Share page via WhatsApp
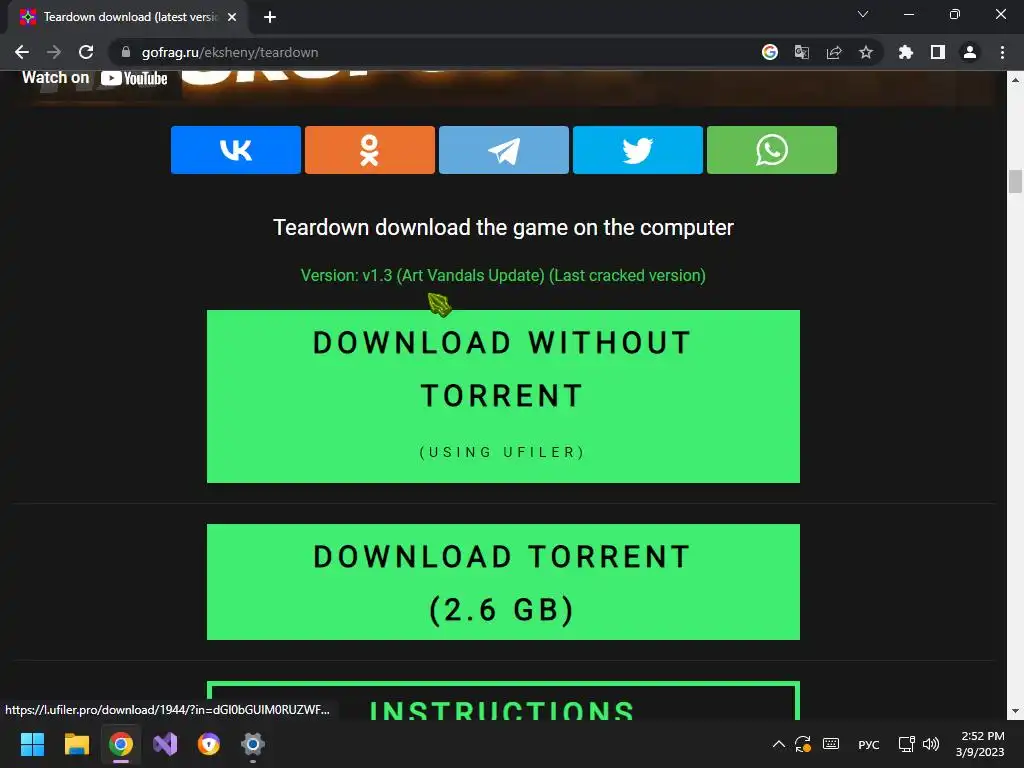Image resolution: width=1024 pixels, height=768 pixels. 771,150
